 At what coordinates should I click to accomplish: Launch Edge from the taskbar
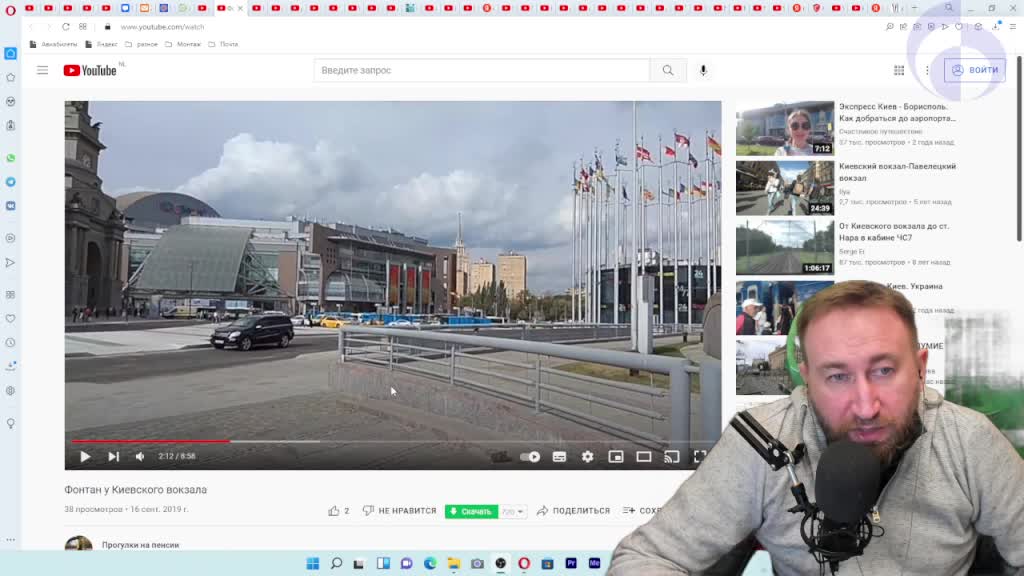click(x=430, y=563)
